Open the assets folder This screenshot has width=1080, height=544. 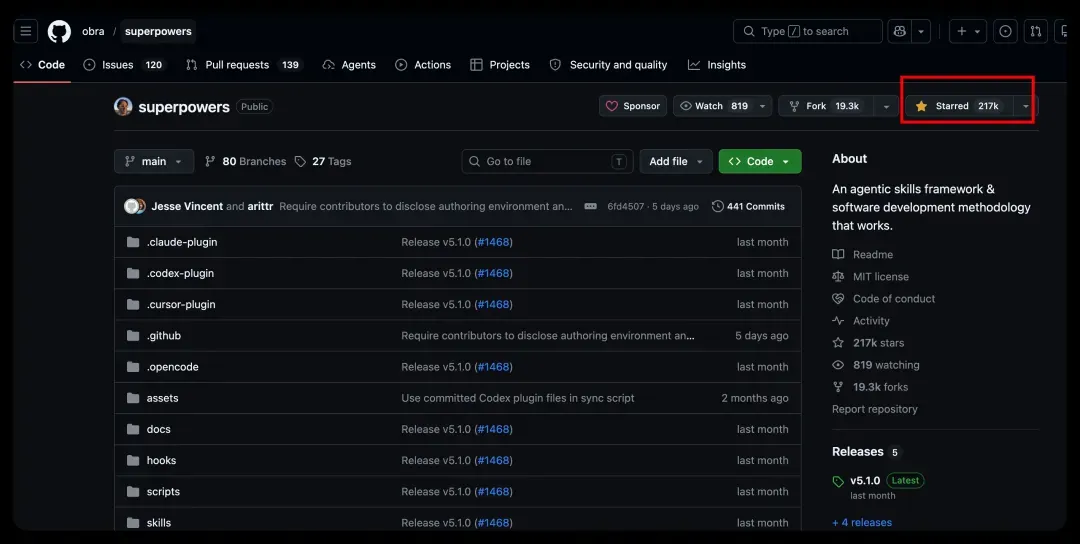pos(163,398)
